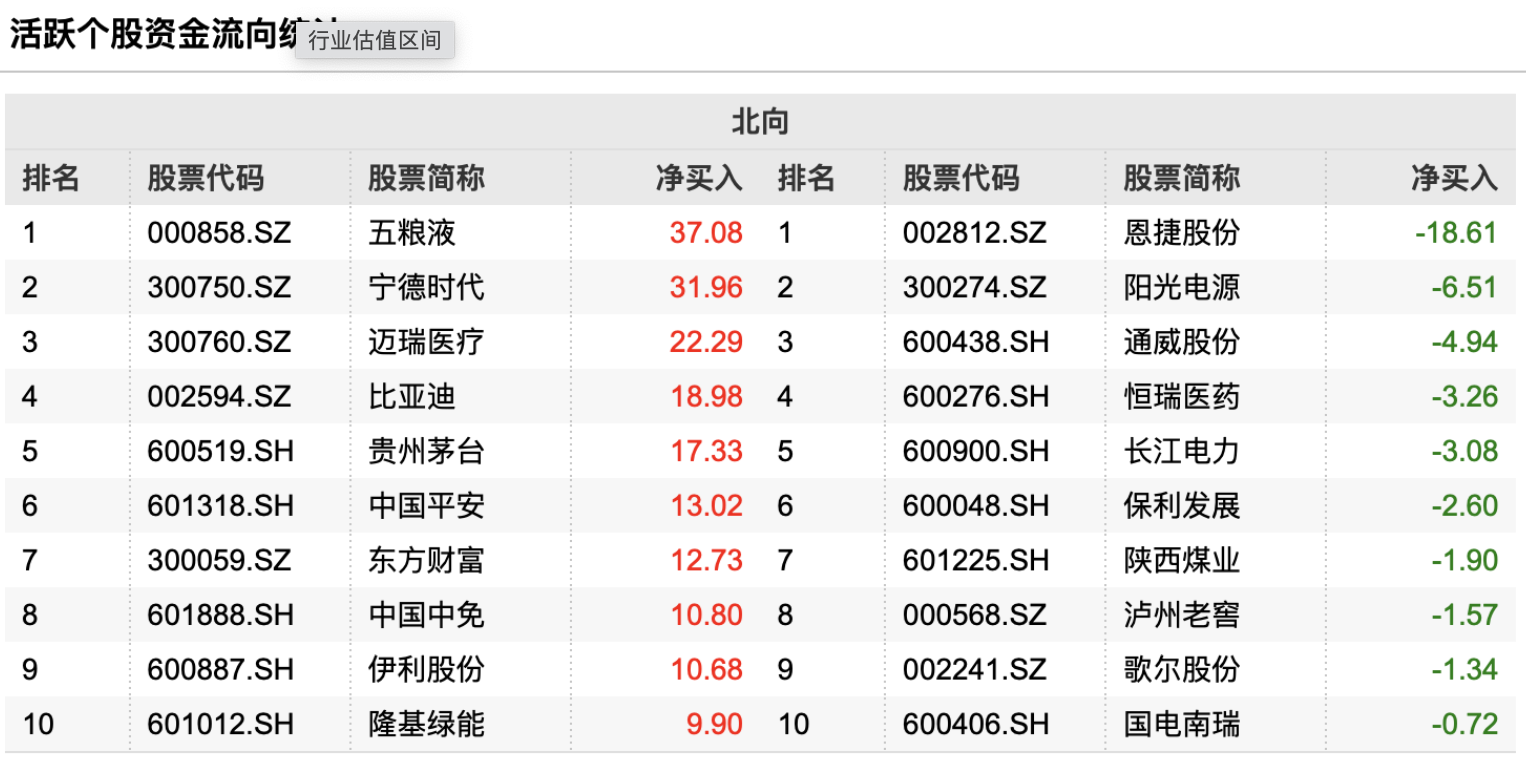Click stock name 阳光电源
Screen dimensions: 1526x764
coord(1182,288)
